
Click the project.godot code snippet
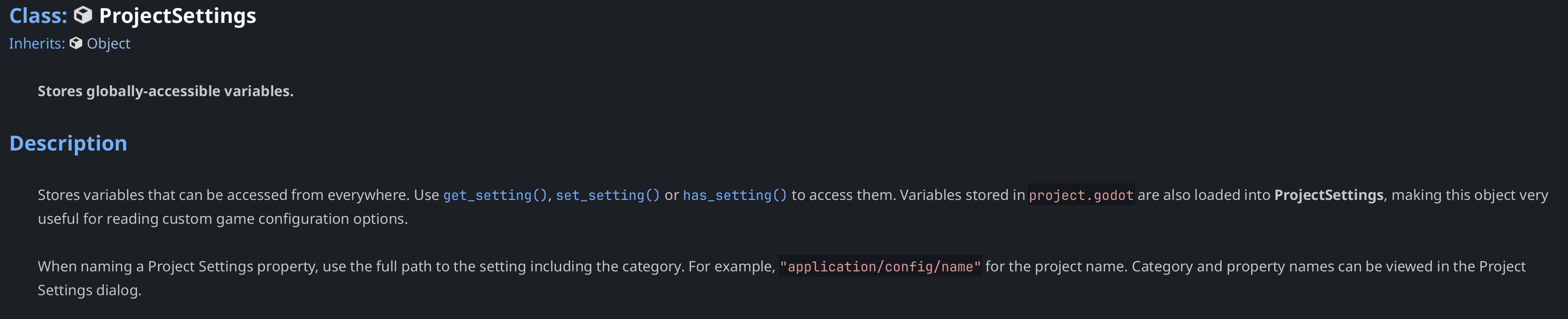click(x=1081, y=195)
